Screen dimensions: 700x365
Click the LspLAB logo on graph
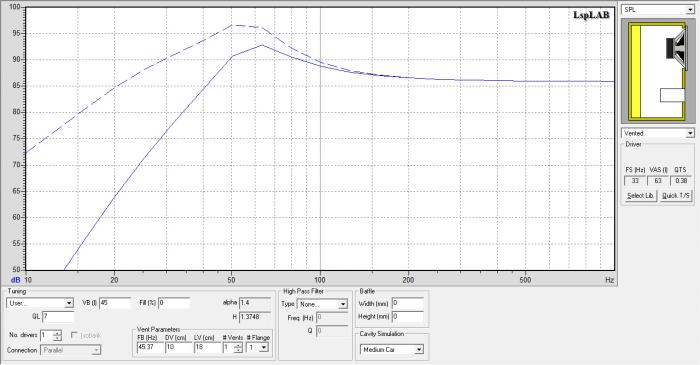[591, 15]
